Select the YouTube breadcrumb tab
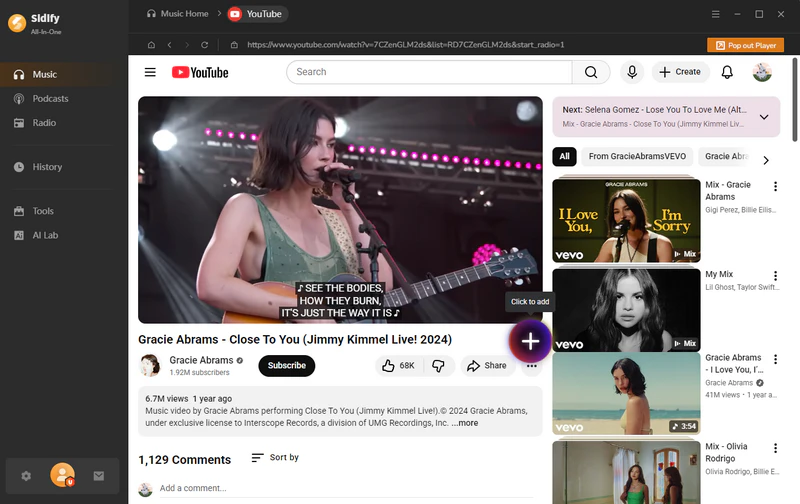Viewport: 800px width, 504px height. (257, 14)
